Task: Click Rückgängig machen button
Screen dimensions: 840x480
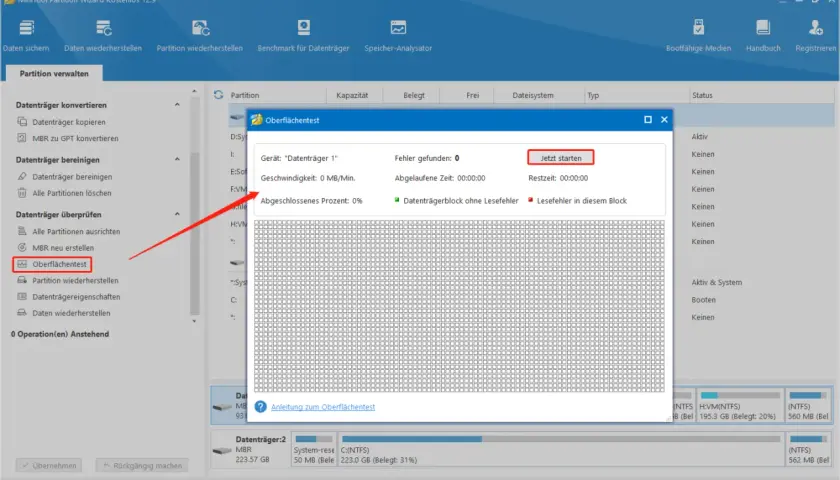Action: pos(142,466)
